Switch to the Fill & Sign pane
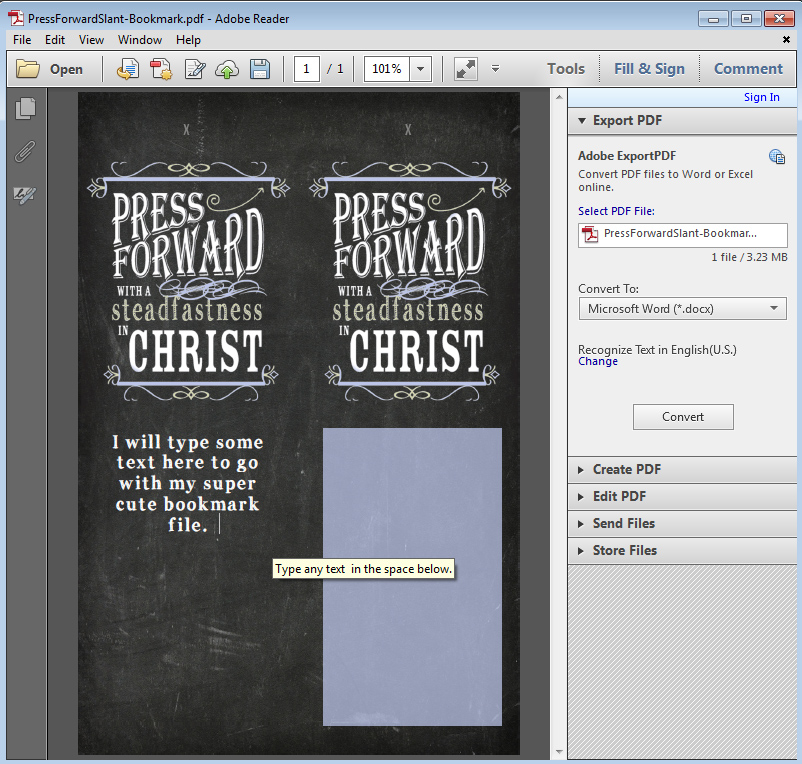The image size is (802, 764). (x=649, y=69)
